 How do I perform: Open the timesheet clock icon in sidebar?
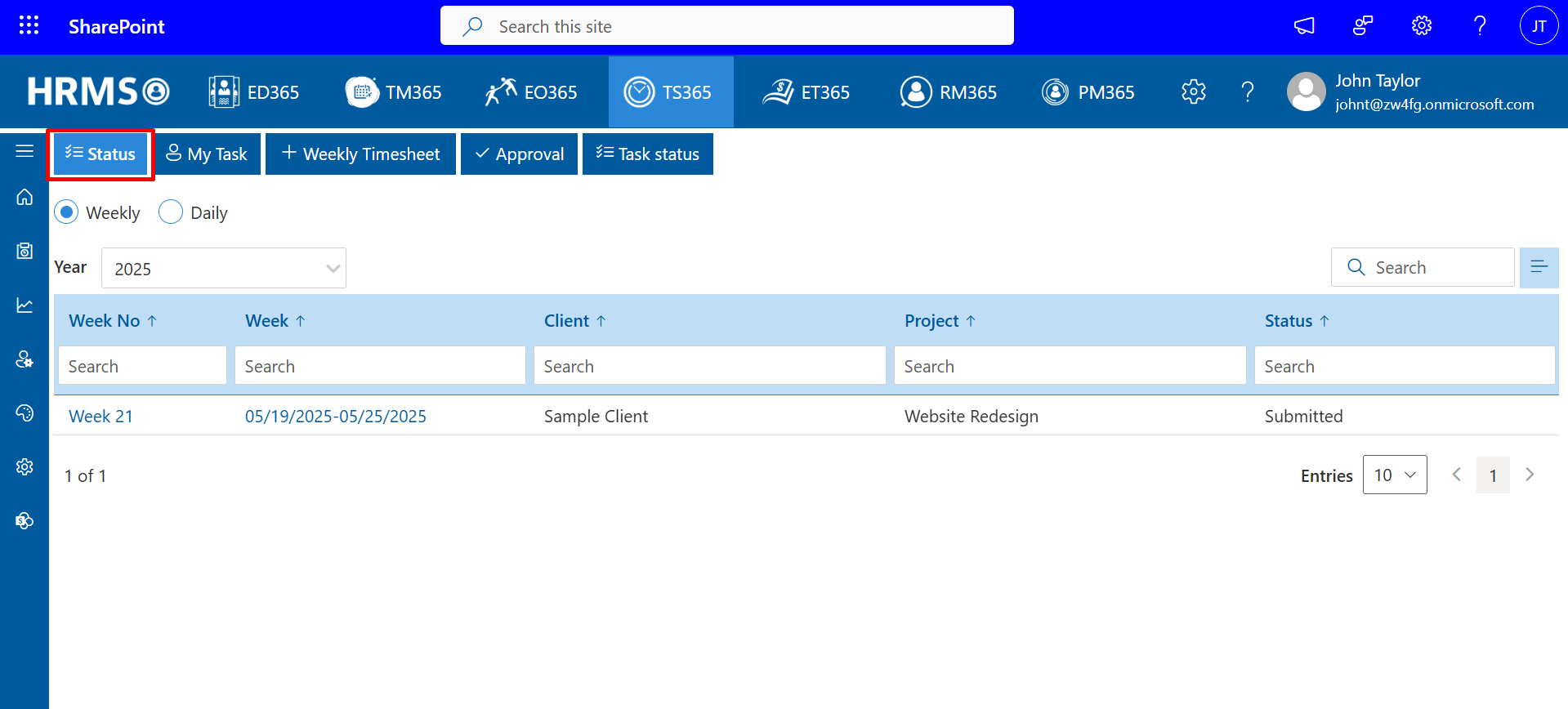coord(25,251)
